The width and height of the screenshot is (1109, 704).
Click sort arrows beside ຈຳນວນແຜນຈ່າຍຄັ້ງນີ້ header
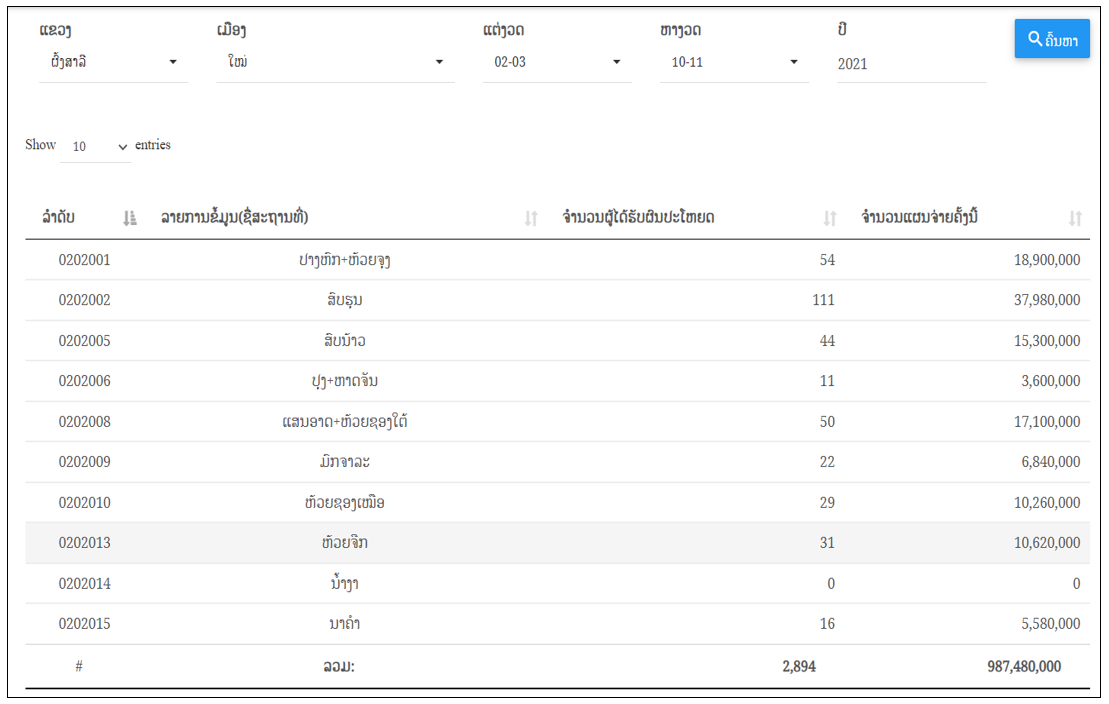(x=1075, y=219)
